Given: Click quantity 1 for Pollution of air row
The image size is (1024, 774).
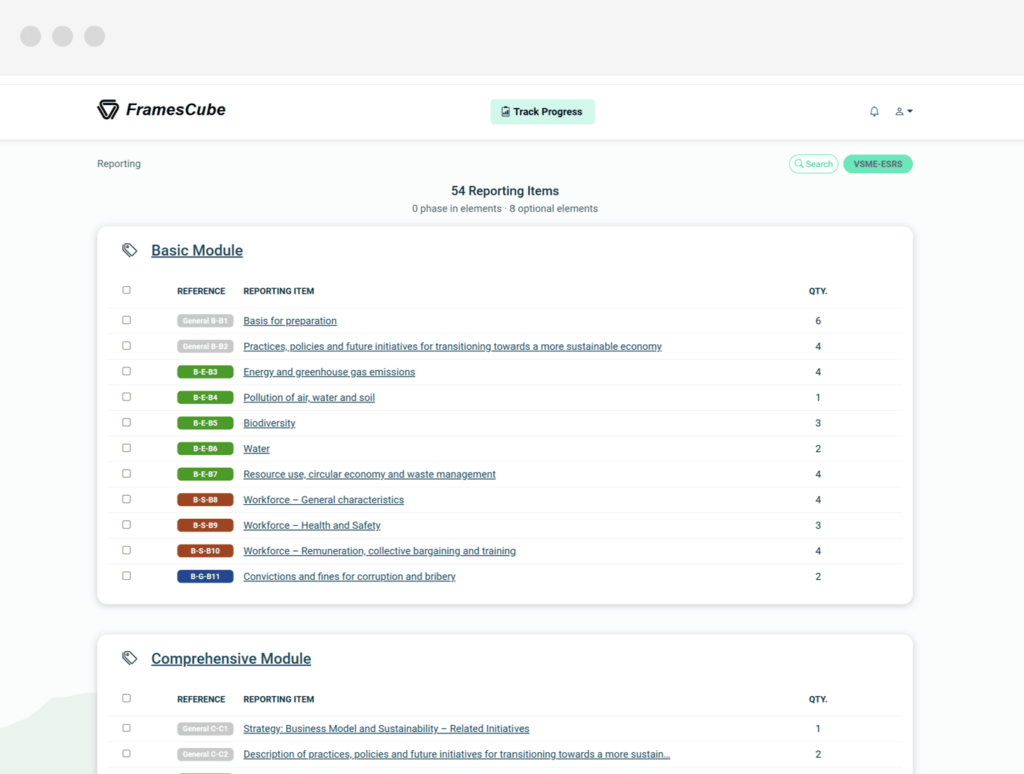Looking at the screenshot, I should click(818, 397).
